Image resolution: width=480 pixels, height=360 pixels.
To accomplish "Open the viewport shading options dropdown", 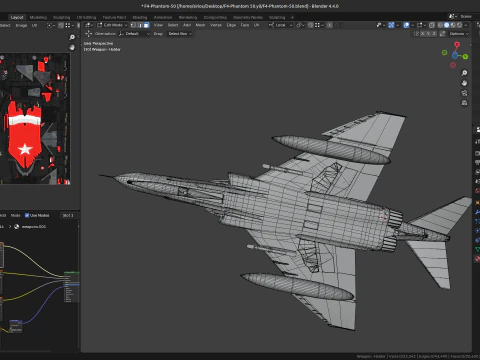I will tap(466, 25).
